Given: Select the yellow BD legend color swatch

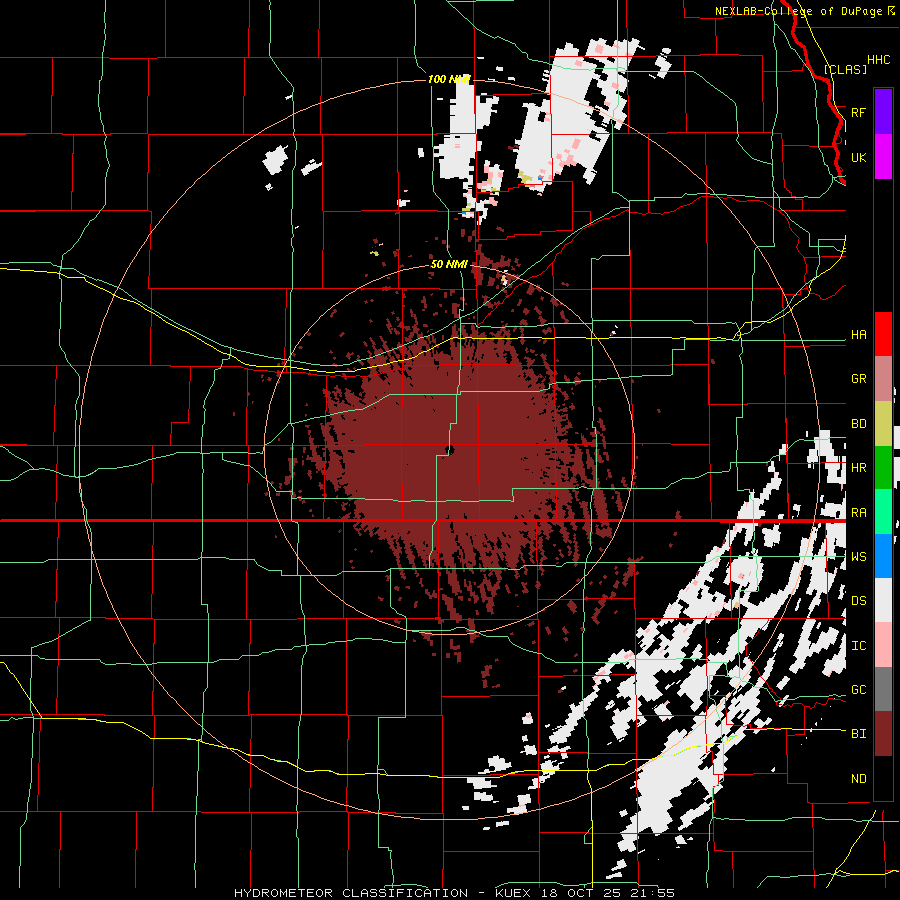Looking at the screenshot, I should tap(883, 424).
